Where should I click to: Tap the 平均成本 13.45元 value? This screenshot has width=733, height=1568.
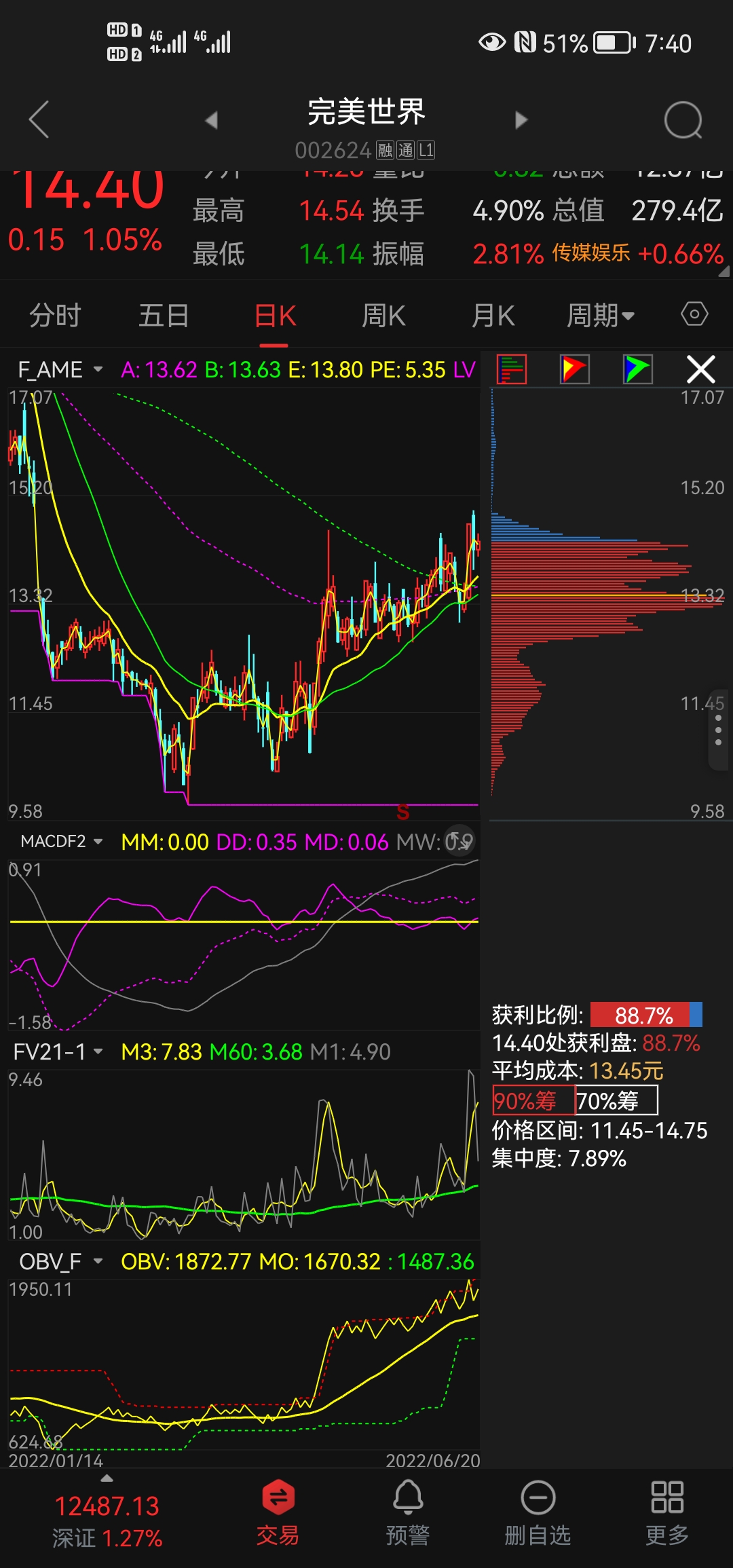click(x=626, y=1070)
